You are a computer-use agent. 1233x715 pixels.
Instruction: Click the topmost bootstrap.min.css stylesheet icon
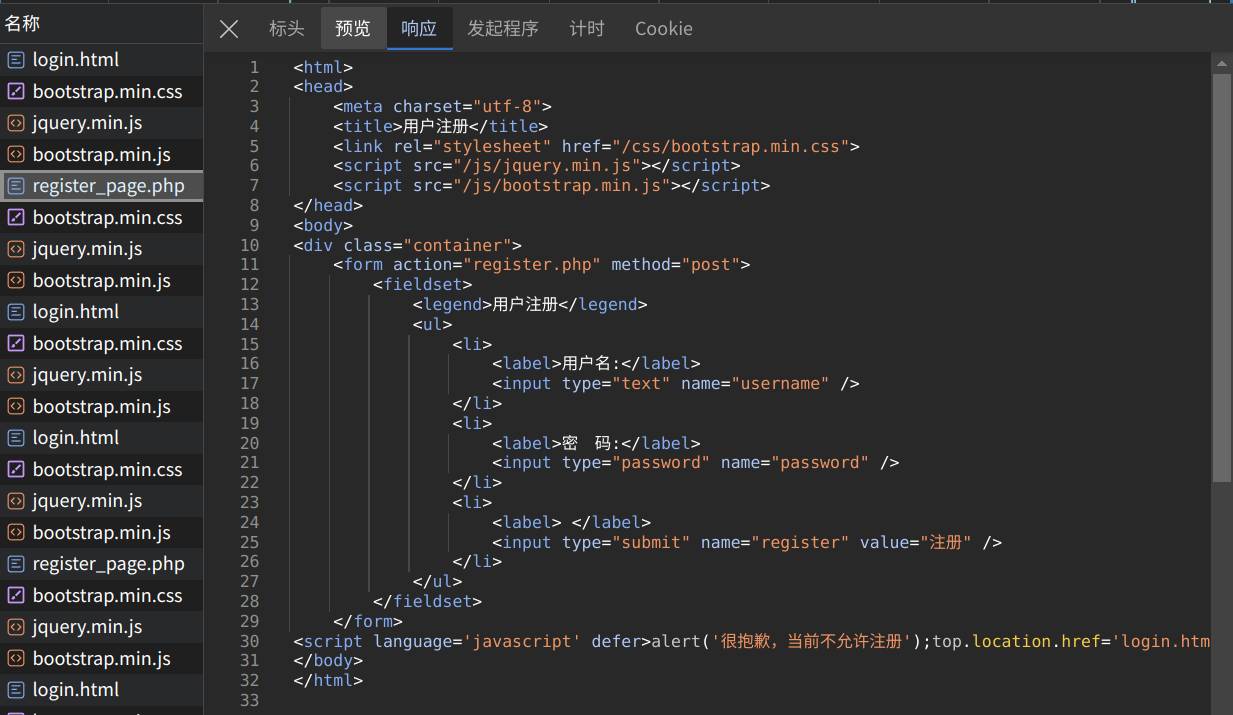[16, 92]
